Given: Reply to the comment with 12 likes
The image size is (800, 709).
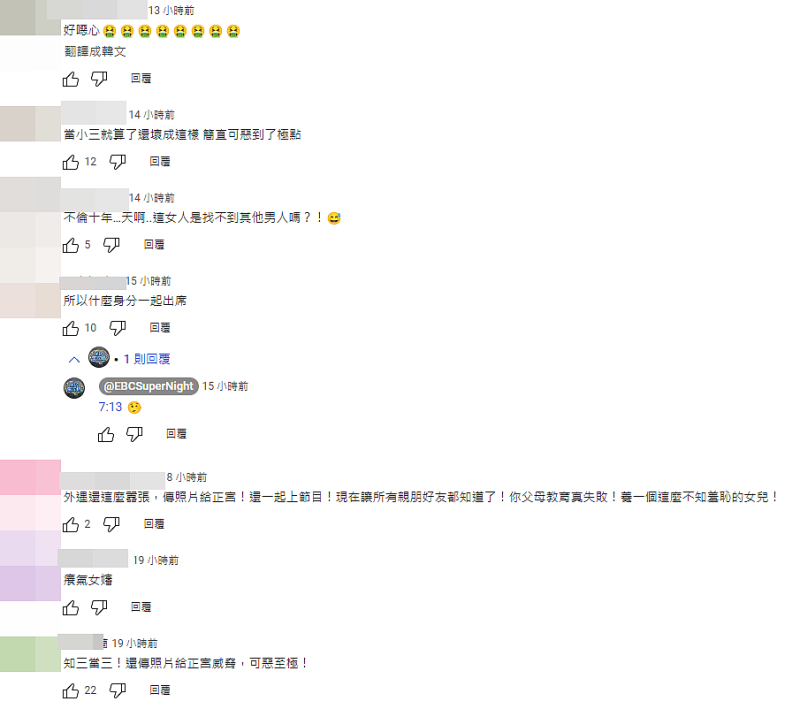Looking at the screenshot, I should (x=160, y=162).
